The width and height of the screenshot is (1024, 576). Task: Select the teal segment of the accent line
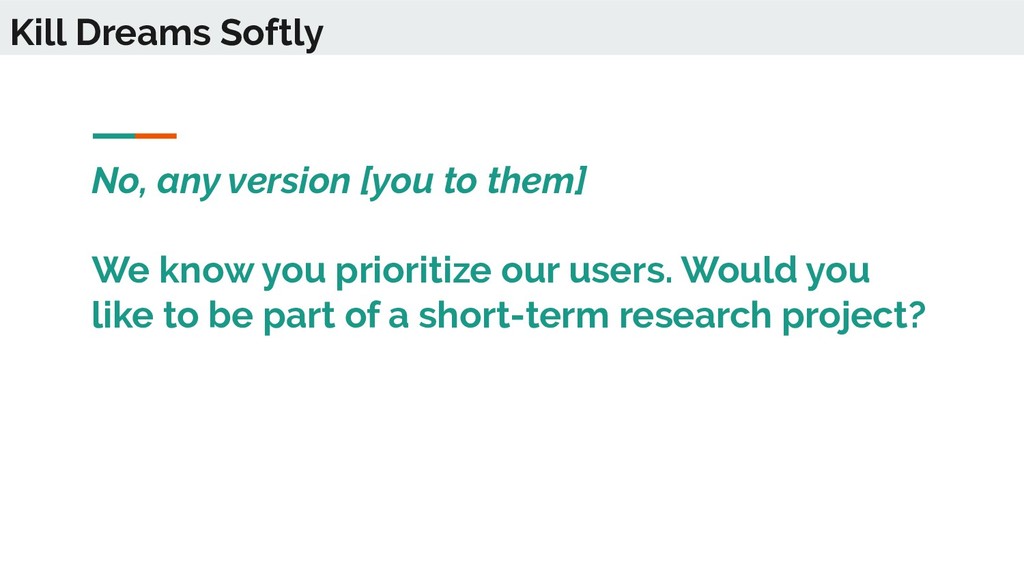pos(114,136)
